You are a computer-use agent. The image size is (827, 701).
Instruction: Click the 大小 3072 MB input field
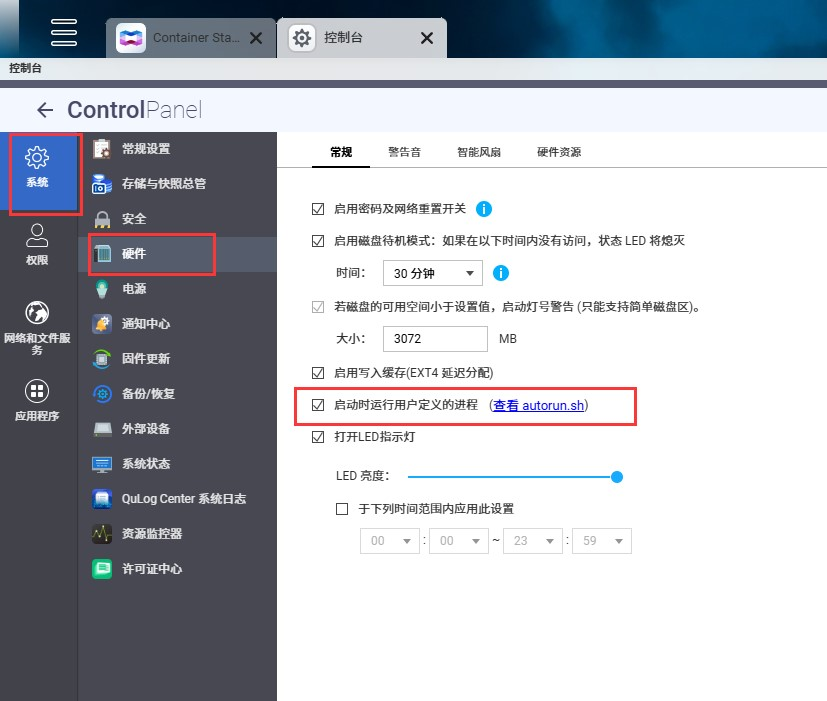435,339
